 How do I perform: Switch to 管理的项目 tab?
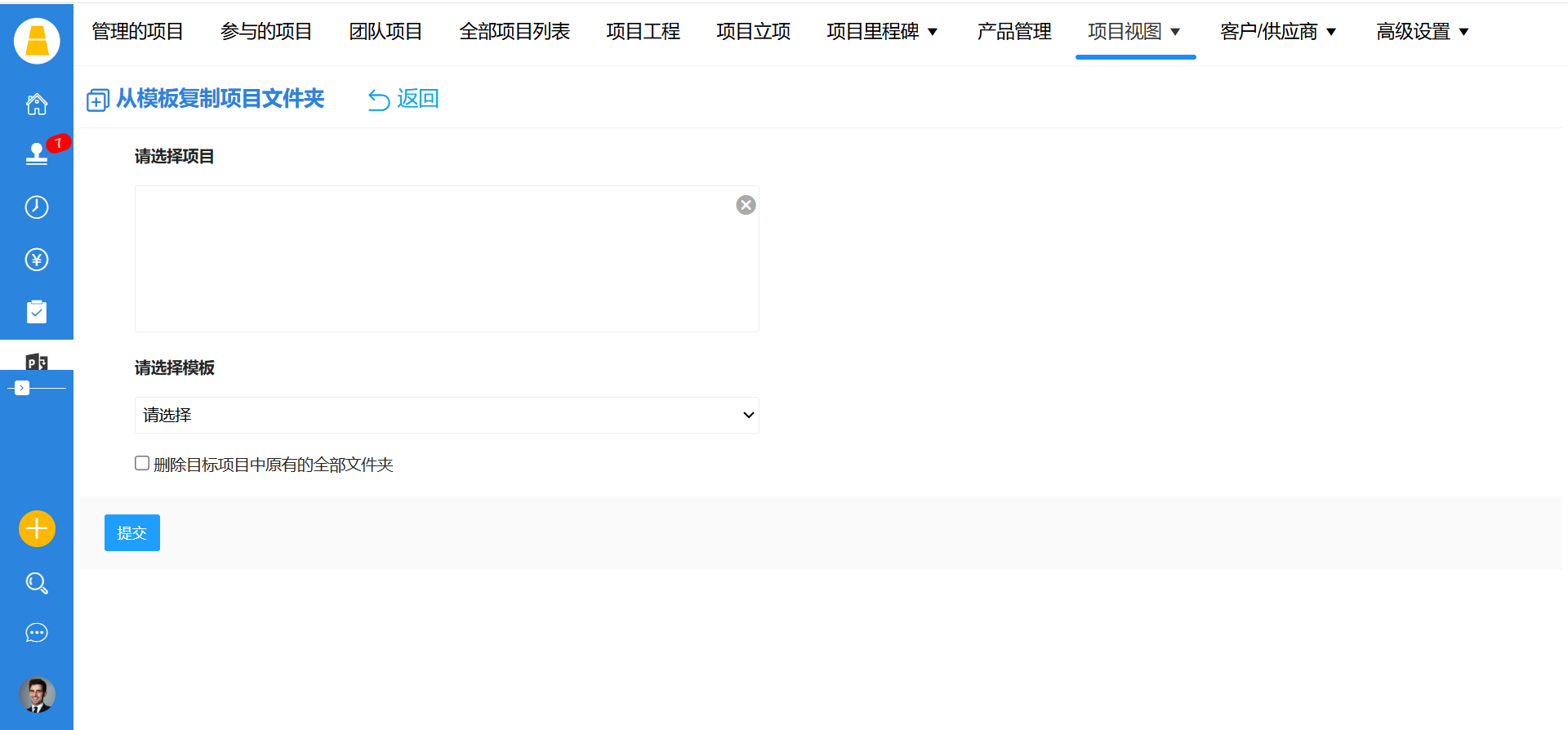point(137,32)
